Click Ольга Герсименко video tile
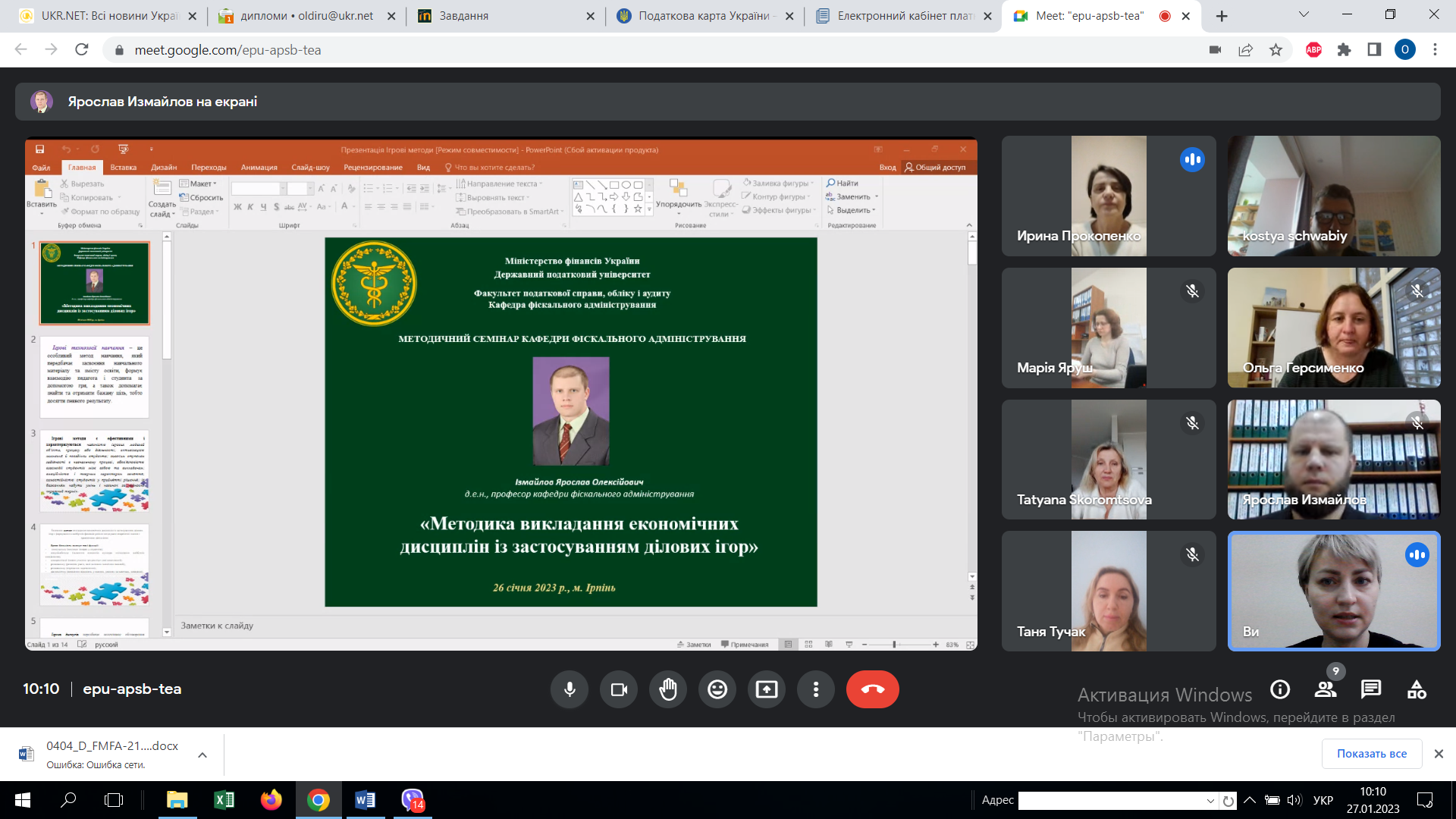Viewport: 1456px width, 819px height. [x=1334, y=328]
